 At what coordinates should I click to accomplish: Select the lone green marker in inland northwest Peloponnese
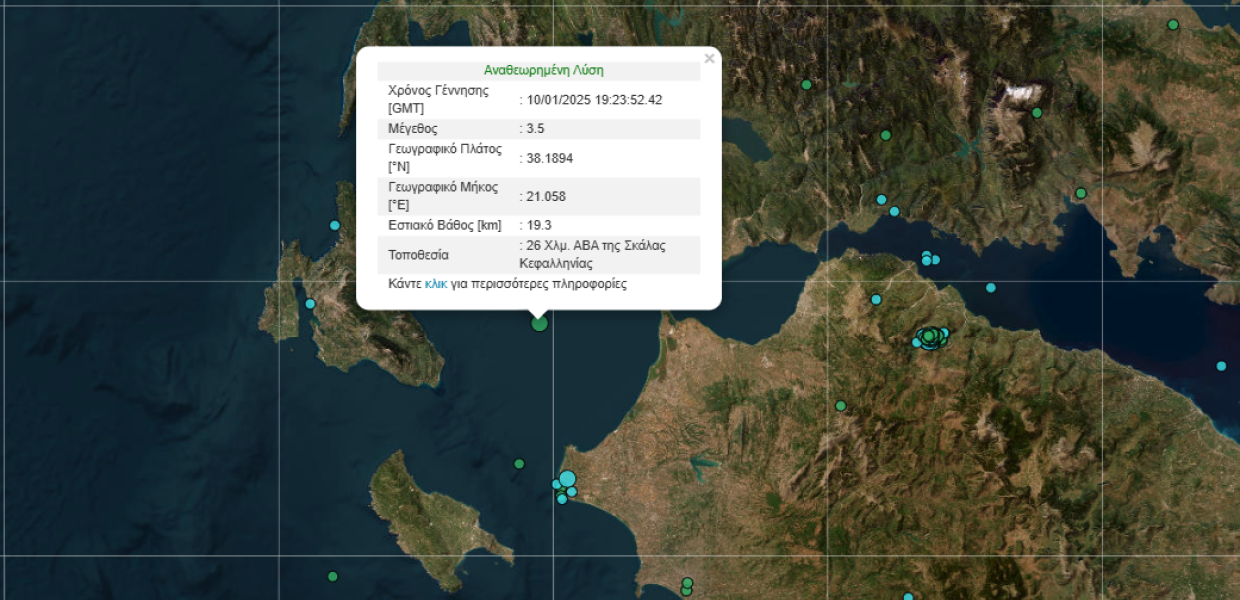[841, 406]
